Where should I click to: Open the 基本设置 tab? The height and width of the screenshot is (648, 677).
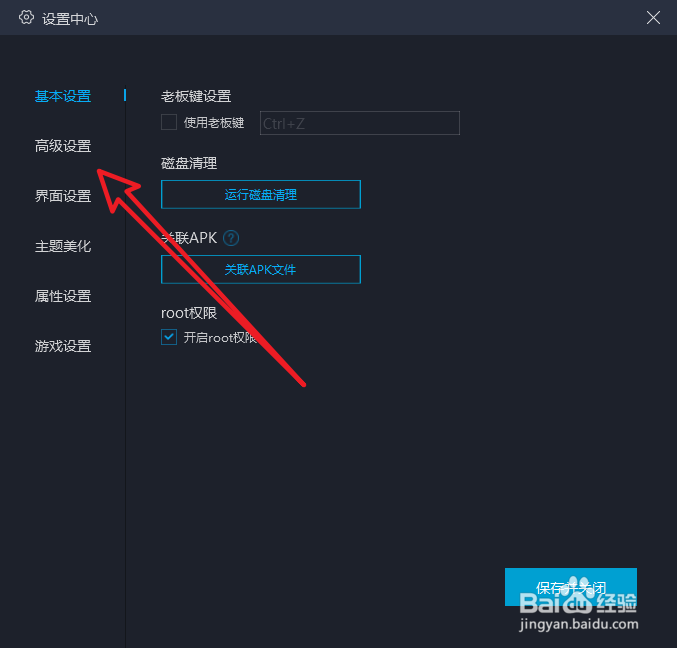tap(63, 96)
